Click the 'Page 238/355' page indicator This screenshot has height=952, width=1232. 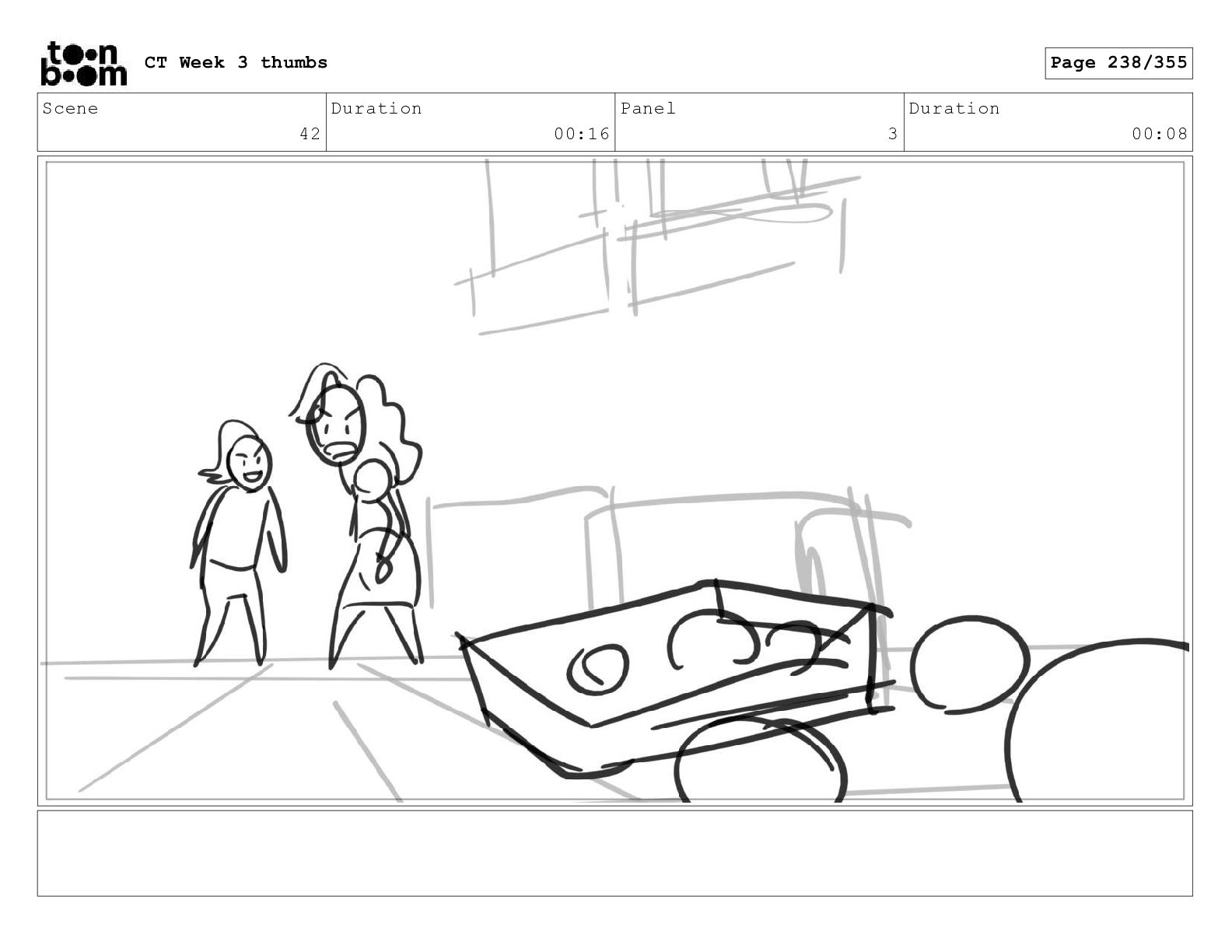tap(1118, 63)
